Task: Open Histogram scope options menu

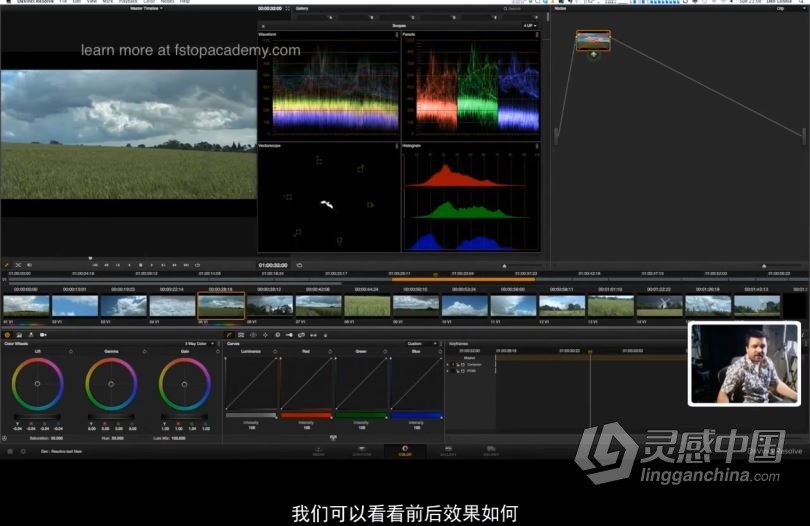Action: pyautogui.click(x=537, y=146)
